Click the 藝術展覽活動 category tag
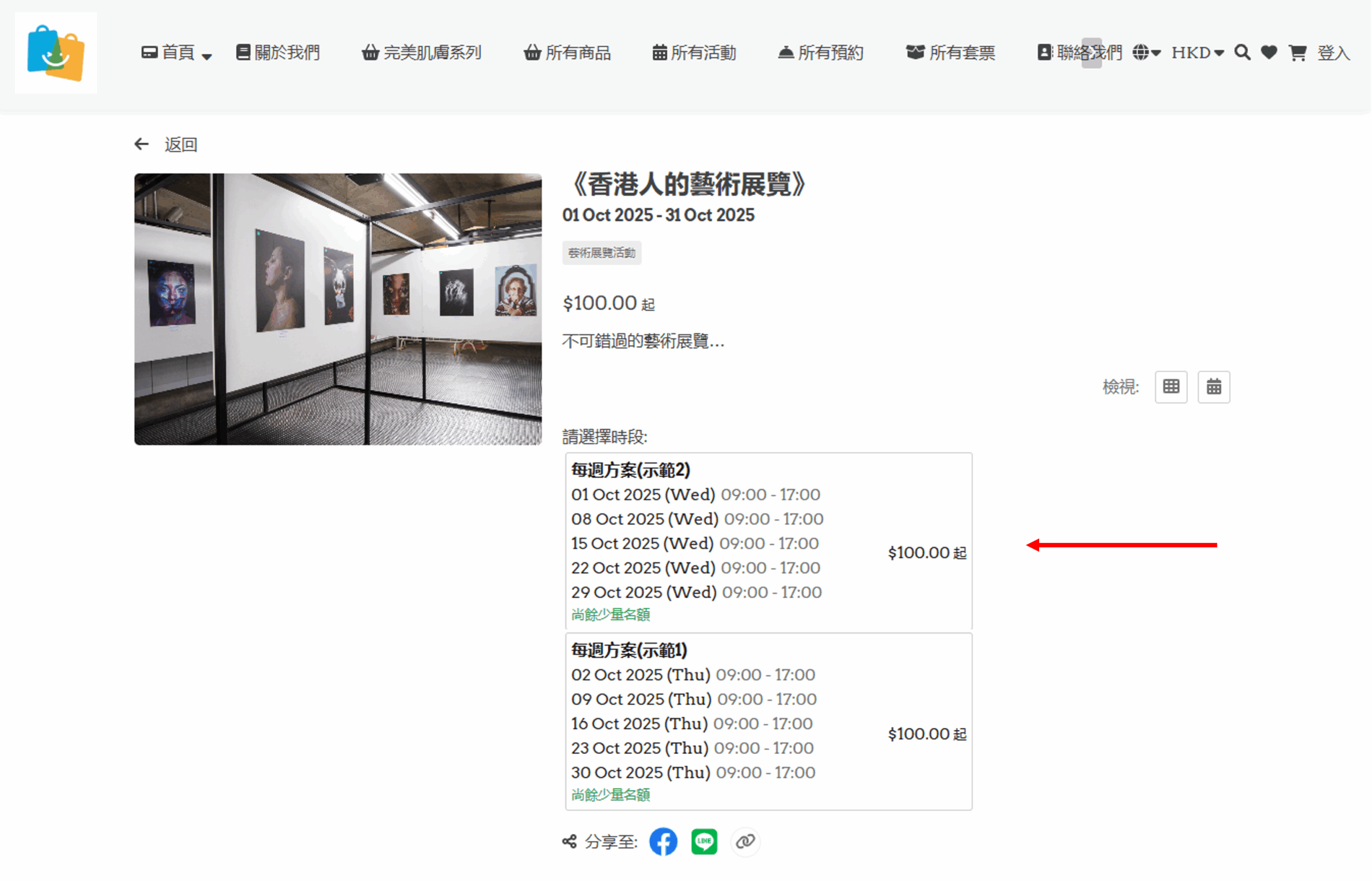Screen dimensions: 1372x881 (x=601, y=253)
